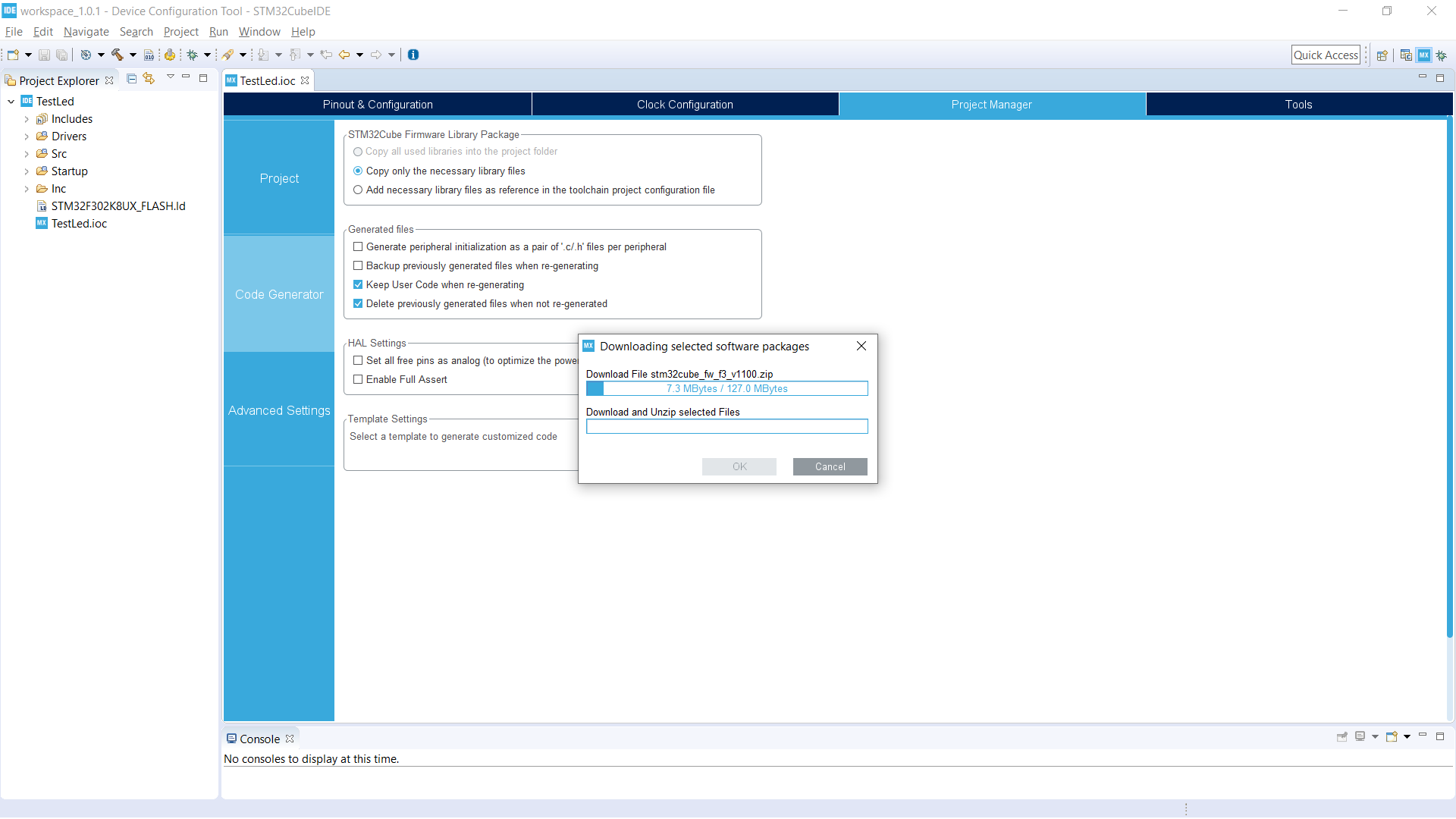This screenshot has height=819, width=1456.
Task: Click the Save All toolbar icon
Action: (61, 55)
